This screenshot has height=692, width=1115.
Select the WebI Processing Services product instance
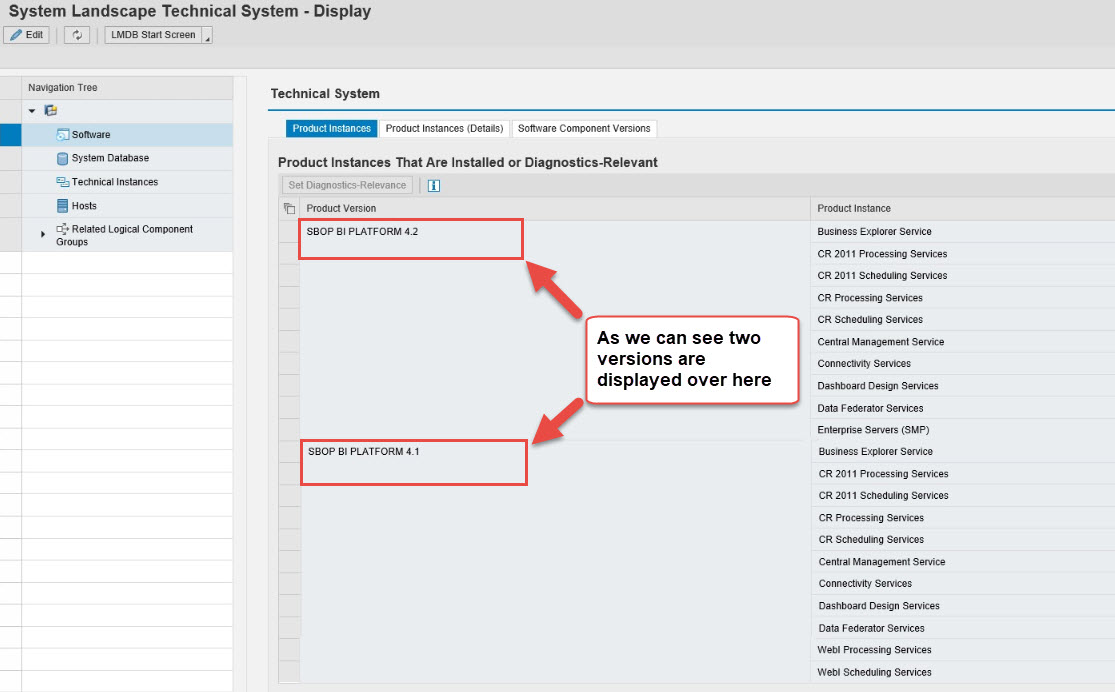[x=875, y=650]
